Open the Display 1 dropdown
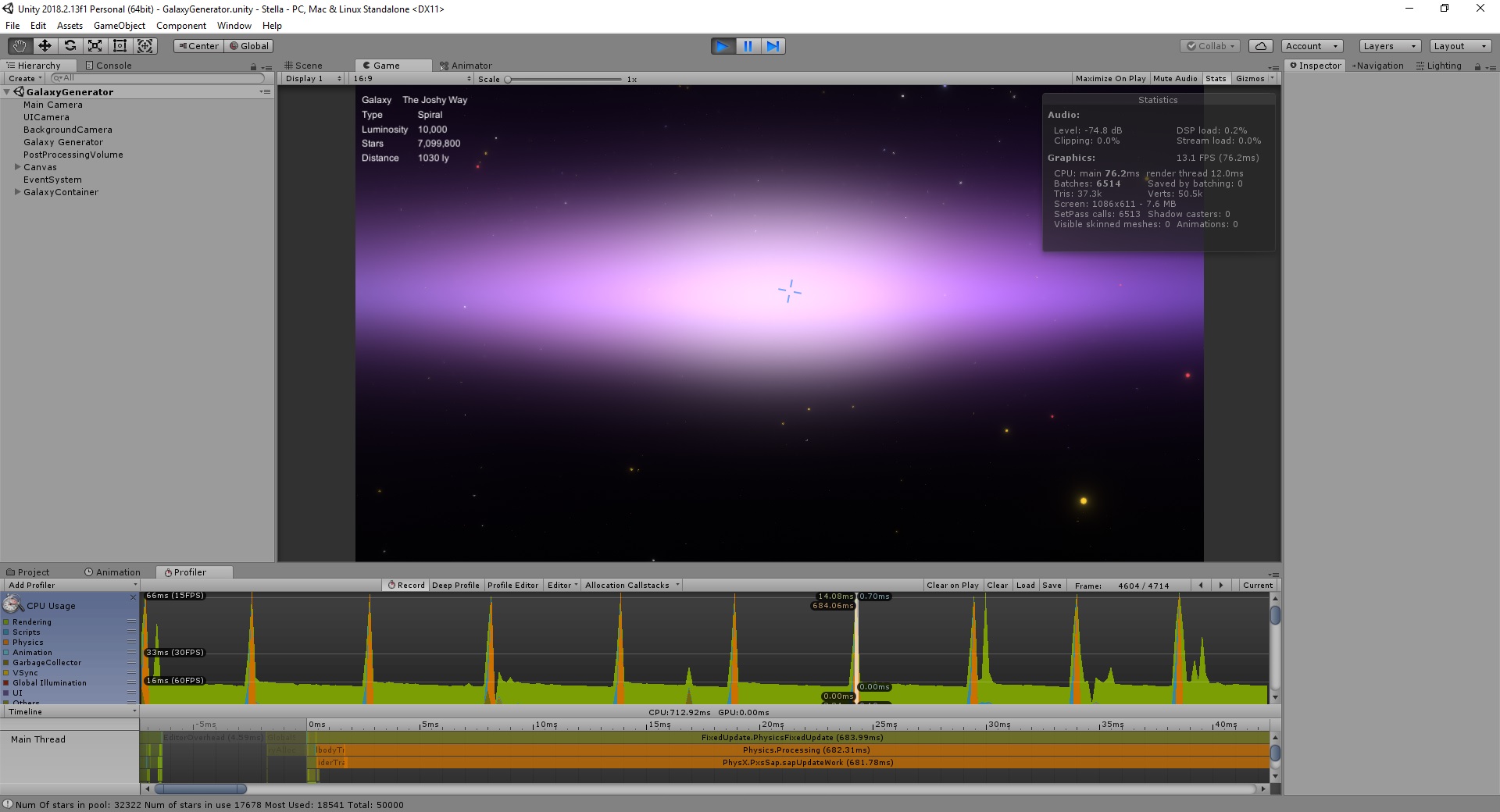The width and height of the screenshot is (1500, 812). tap(312, 78)
